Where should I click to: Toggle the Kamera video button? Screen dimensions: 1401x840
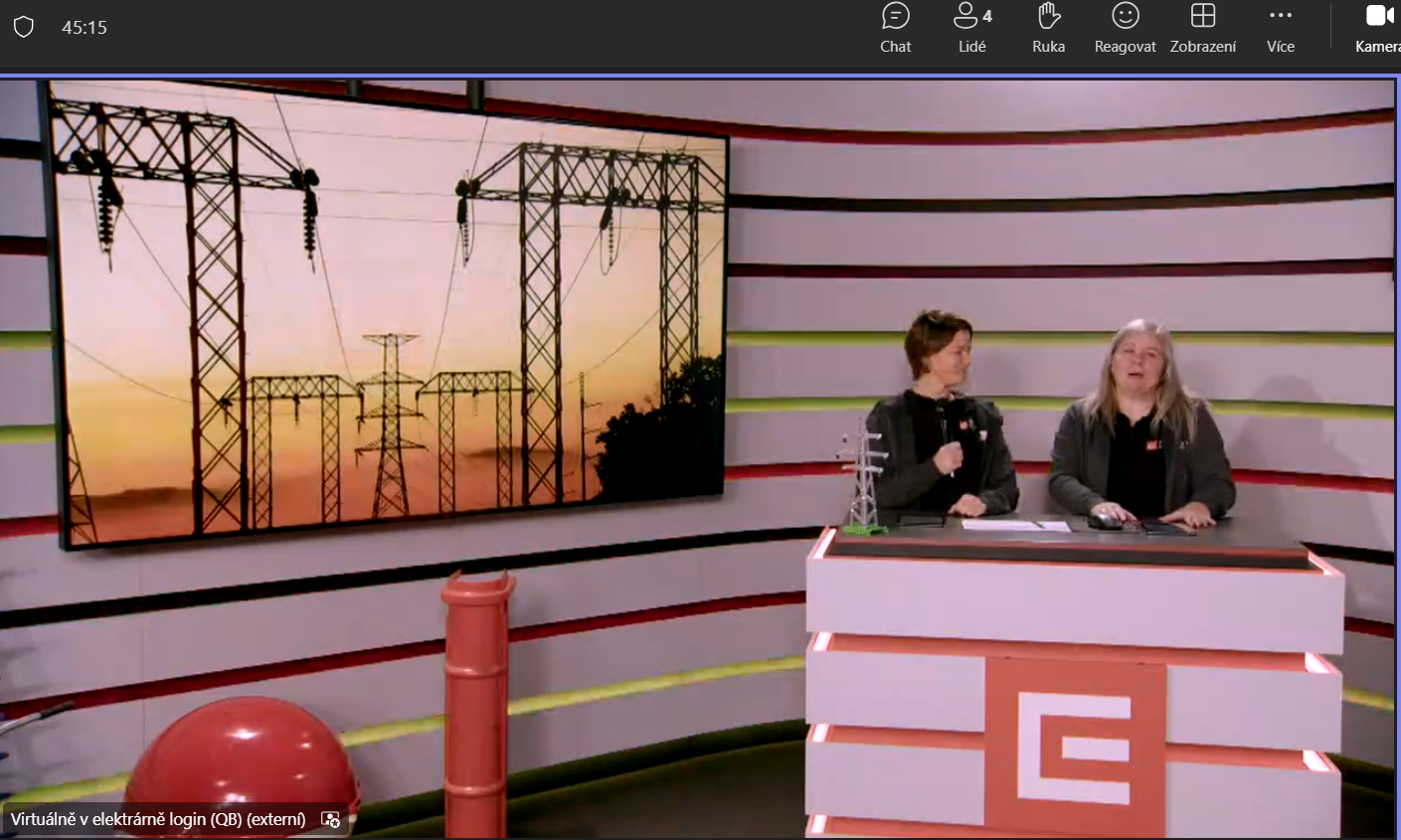click(x=1378, y=29)
